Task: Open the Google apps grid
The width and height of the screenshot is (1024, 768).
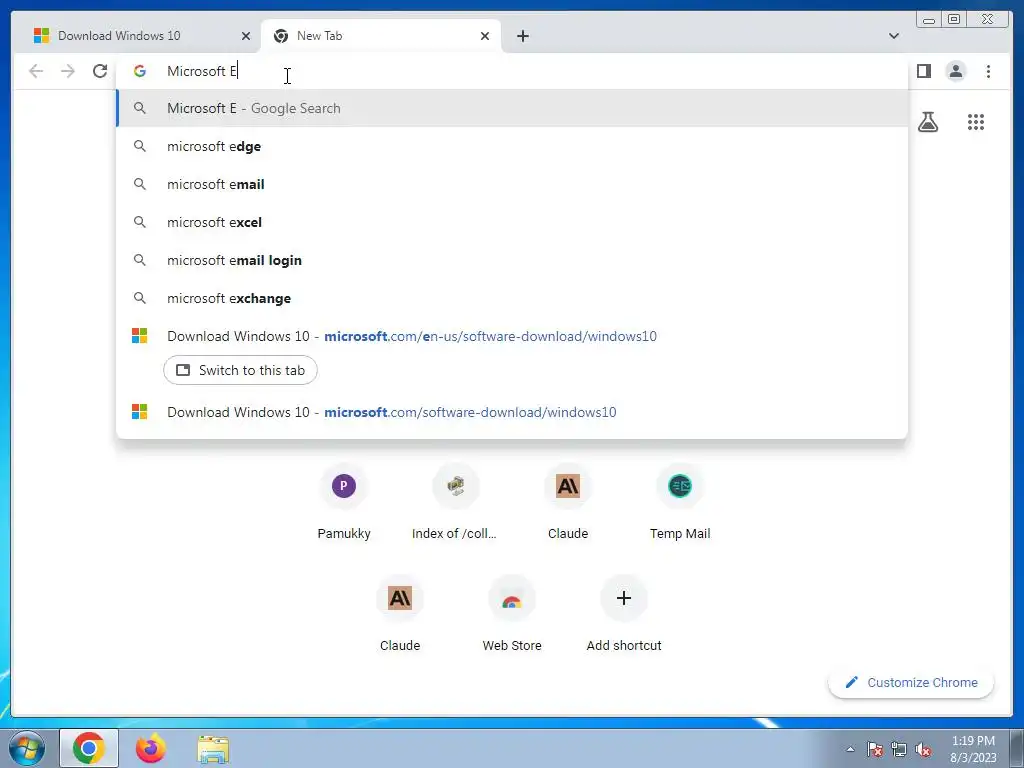Action: pos(976,122)
